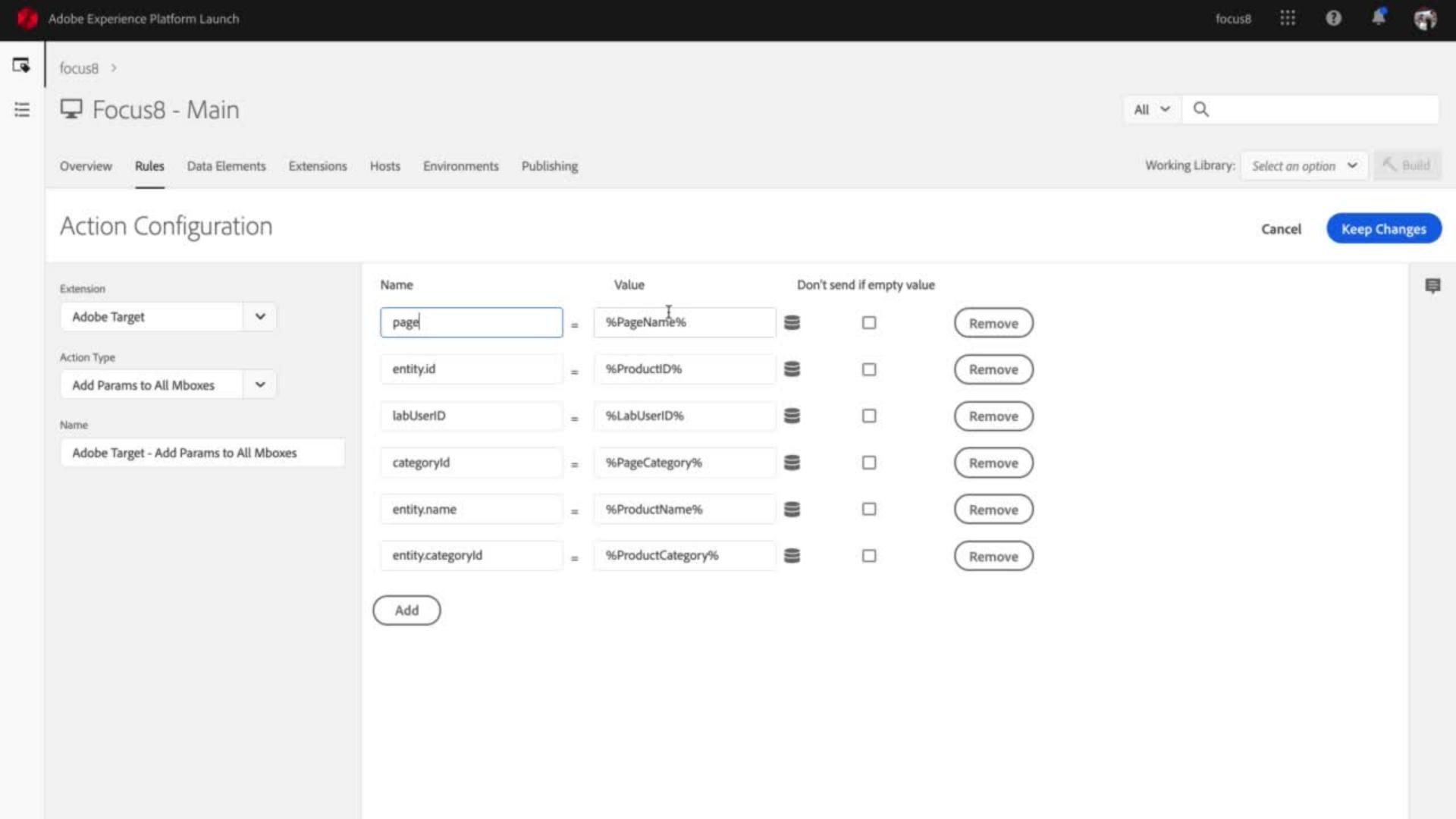Open data element selector beside %ProductID%
Screen dimensions: 1456x819
[792, 369]
